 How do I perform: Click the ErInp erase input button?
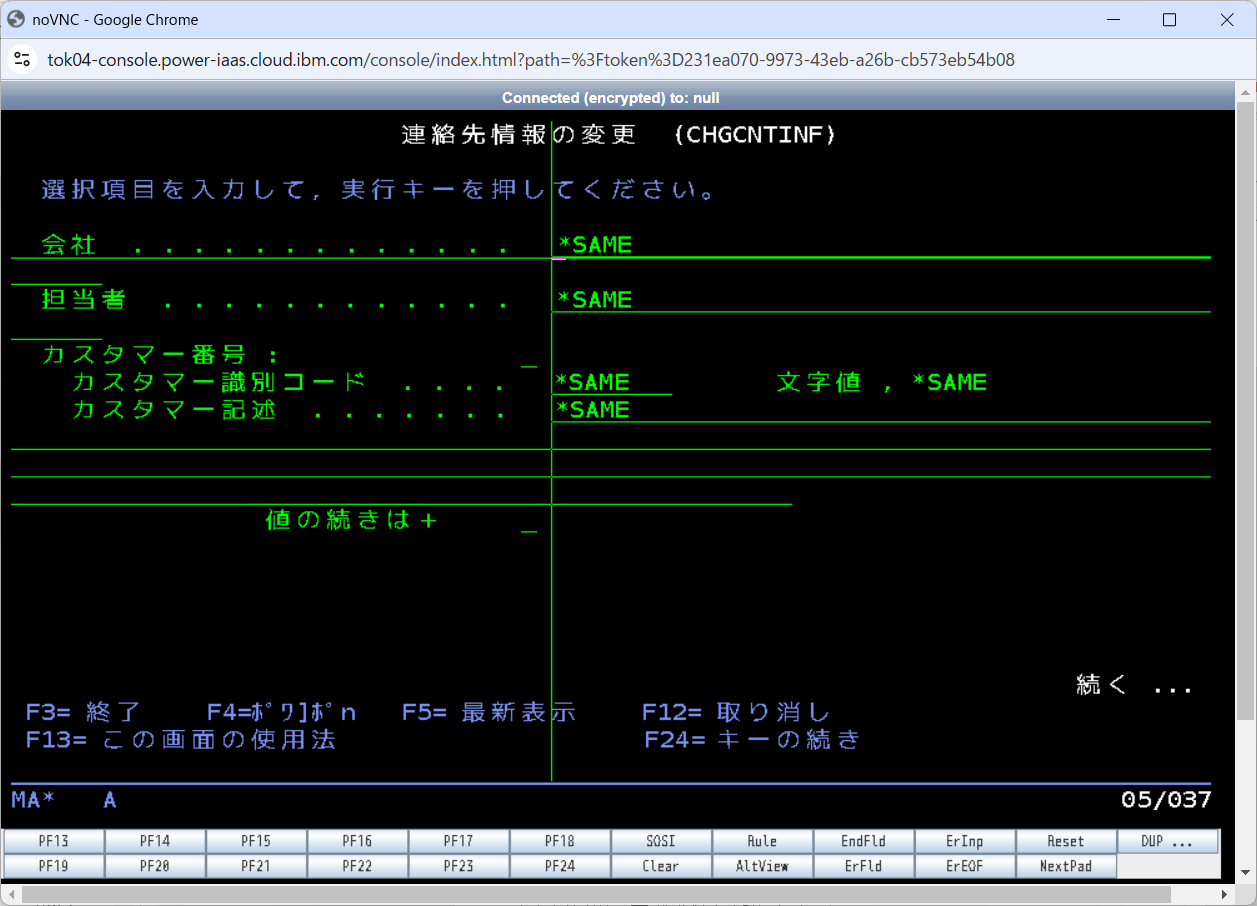pos(965,841)
